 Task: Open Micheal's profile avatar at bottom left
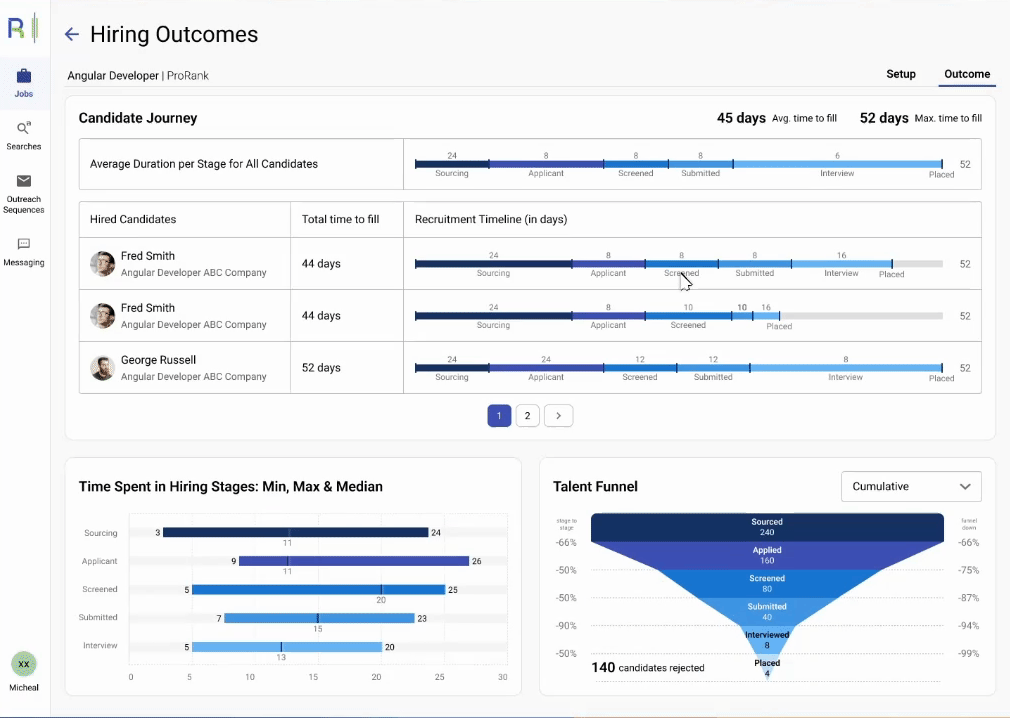click(x=23, y=666)
